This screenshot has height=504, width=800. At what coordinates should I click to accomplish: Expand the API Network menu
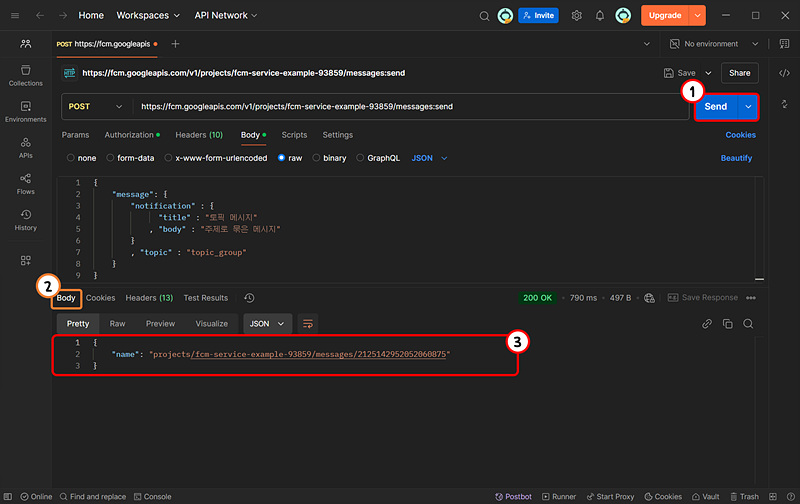[x=226, y=15]
